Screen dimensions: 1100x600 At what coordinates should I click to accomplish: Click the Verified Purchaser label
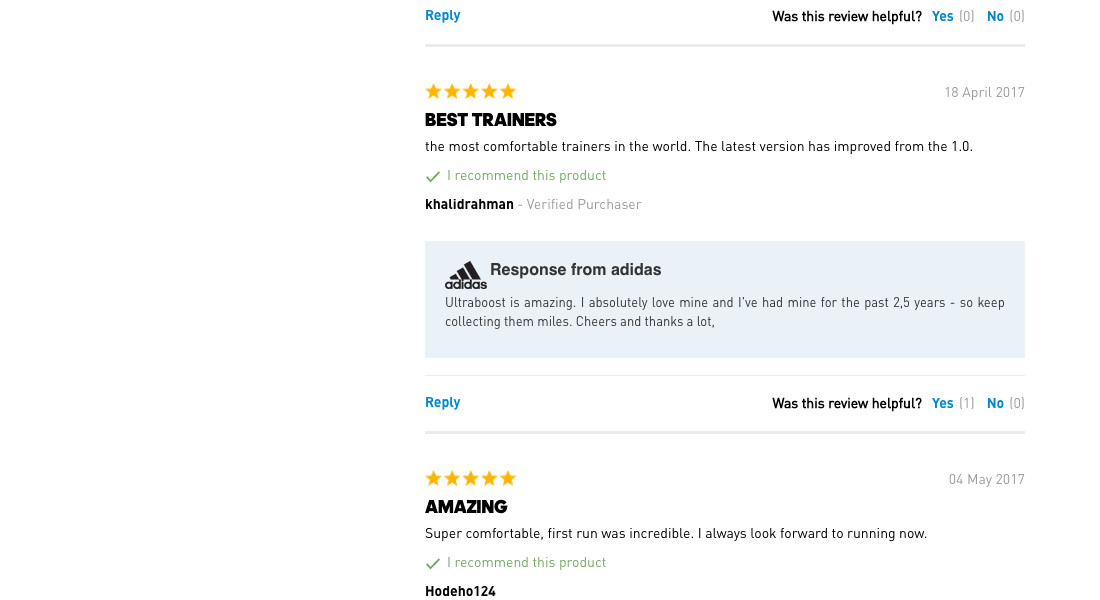tap(583, 204)
